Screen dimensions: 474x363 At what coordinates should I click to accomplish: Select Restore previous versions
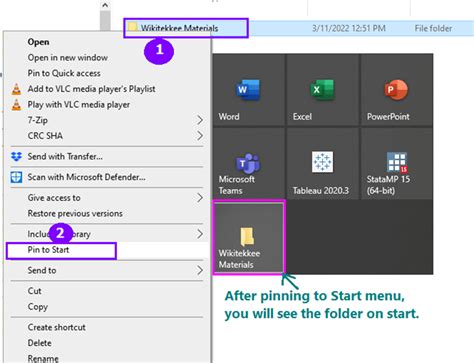click(x=75, y=213)
